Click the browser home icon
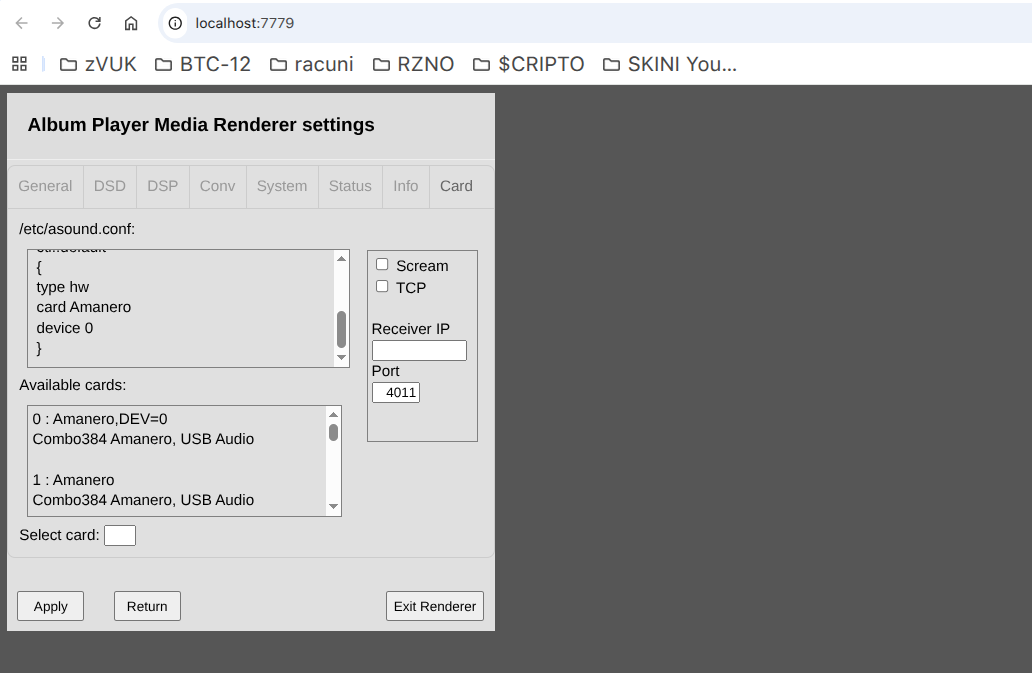The width and height of the screenshot is (1032, 673). [x=131, y=23]
